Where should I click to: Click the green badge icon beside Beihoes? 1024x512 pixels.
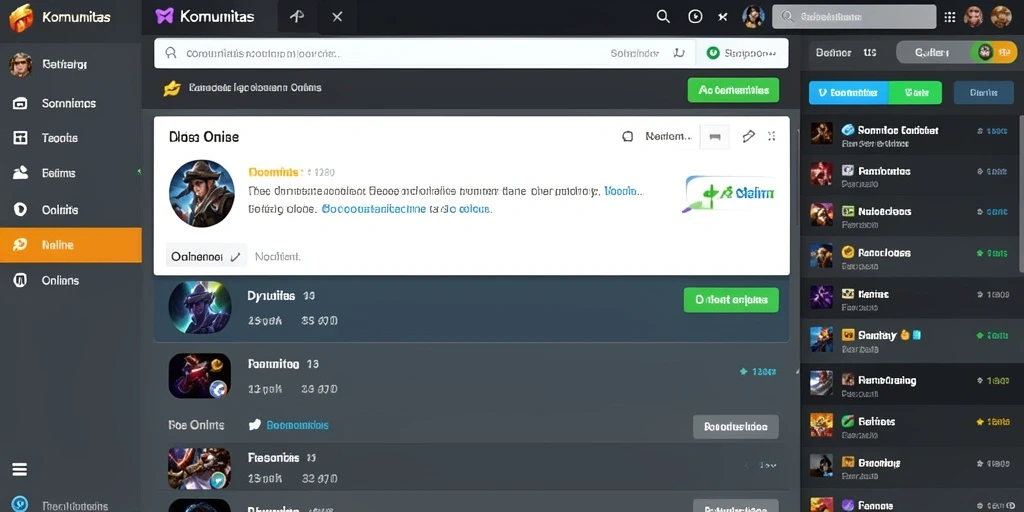848,421
